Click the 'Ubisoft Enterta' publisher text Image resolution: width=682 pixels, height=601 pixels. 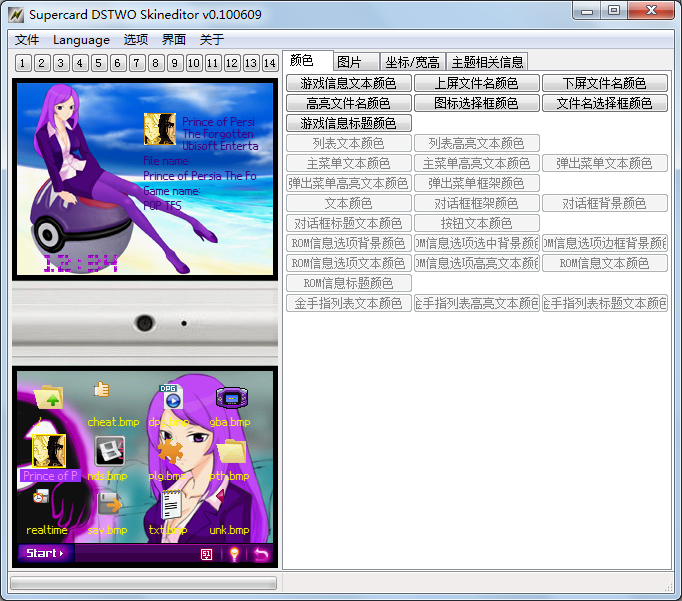click(220, 146)
